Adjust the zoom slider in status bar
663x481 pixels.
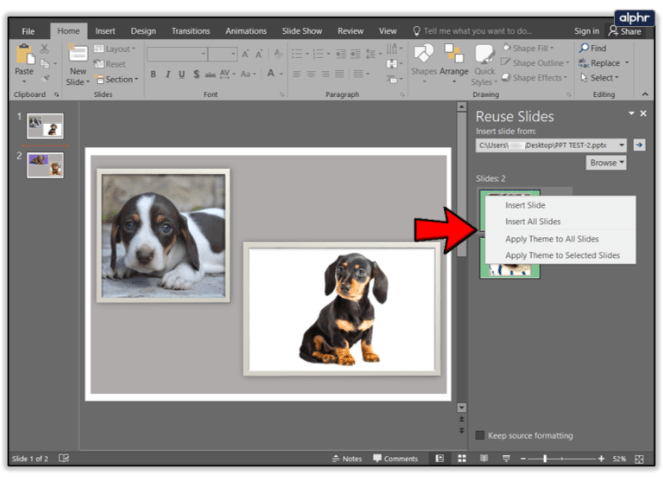click(546, 458)
